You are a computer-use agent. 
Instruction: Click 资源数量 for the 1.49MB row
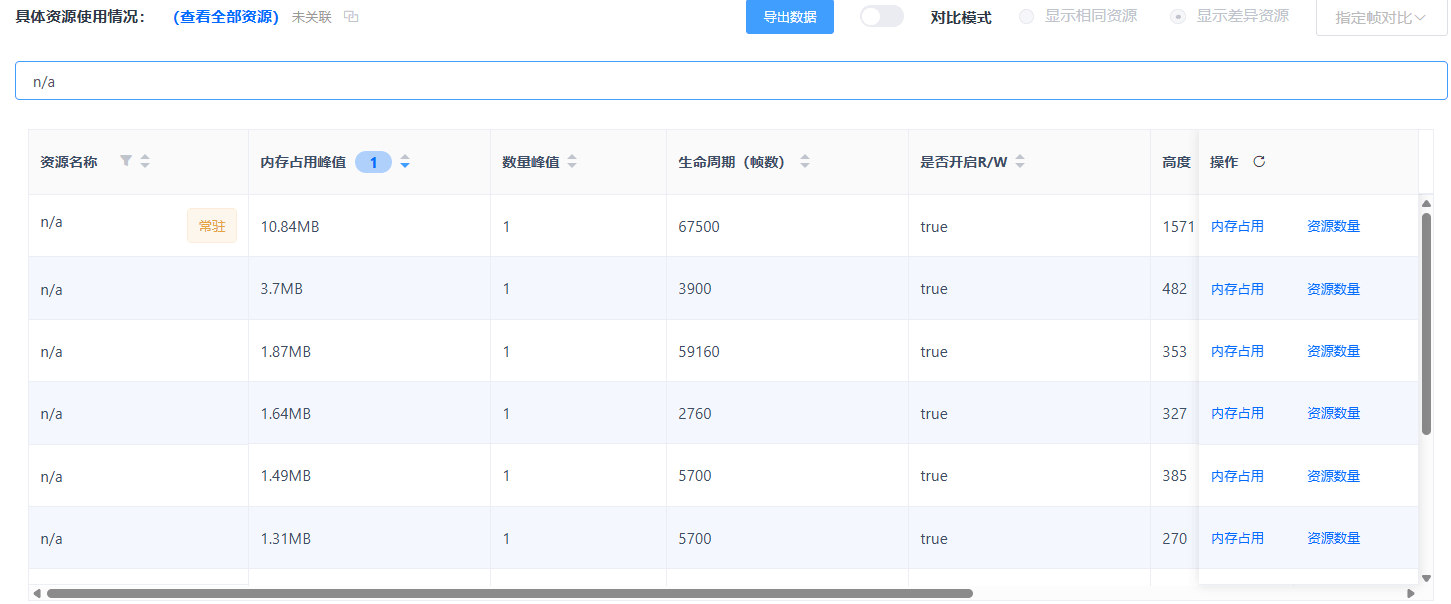(x=1333, y=476)
